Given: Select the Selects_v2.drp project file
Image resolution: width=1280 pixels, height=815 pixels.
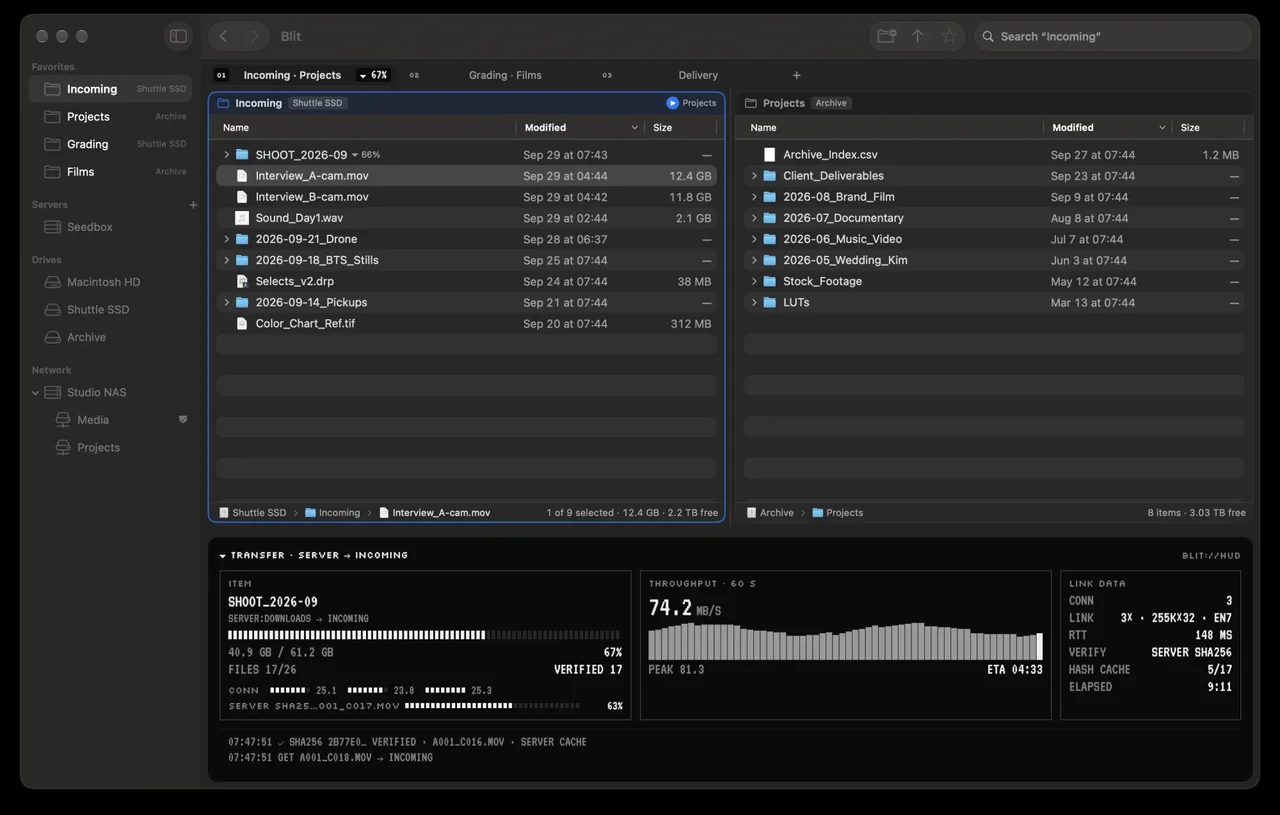Looking at the screenshot, I should click(466, 281).
